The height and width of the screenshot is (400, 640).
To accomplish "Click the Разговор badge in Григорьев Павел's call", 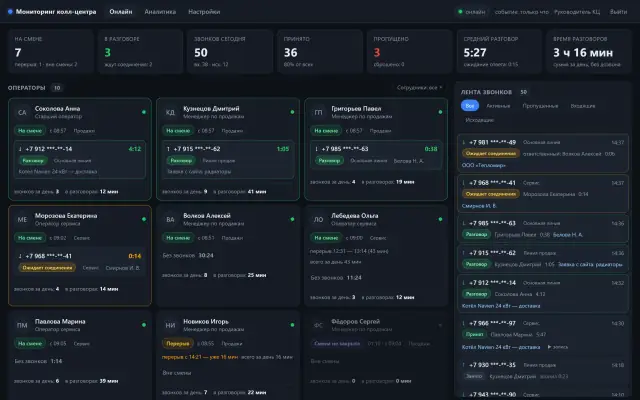I will pyautogui.click(x=329, y=161).
